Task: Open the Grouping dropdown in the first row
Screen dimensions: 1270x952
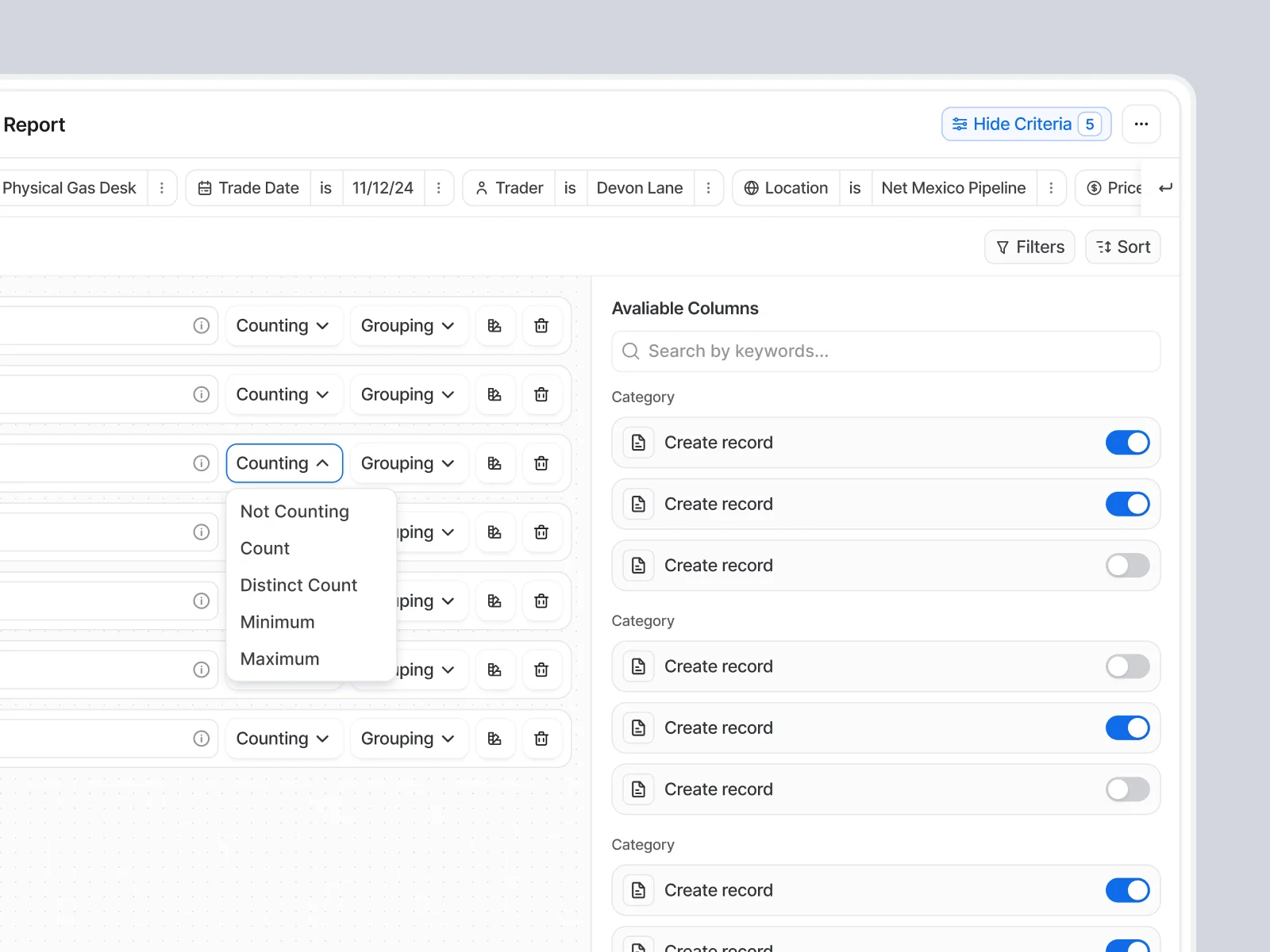Action: point(409,325)
